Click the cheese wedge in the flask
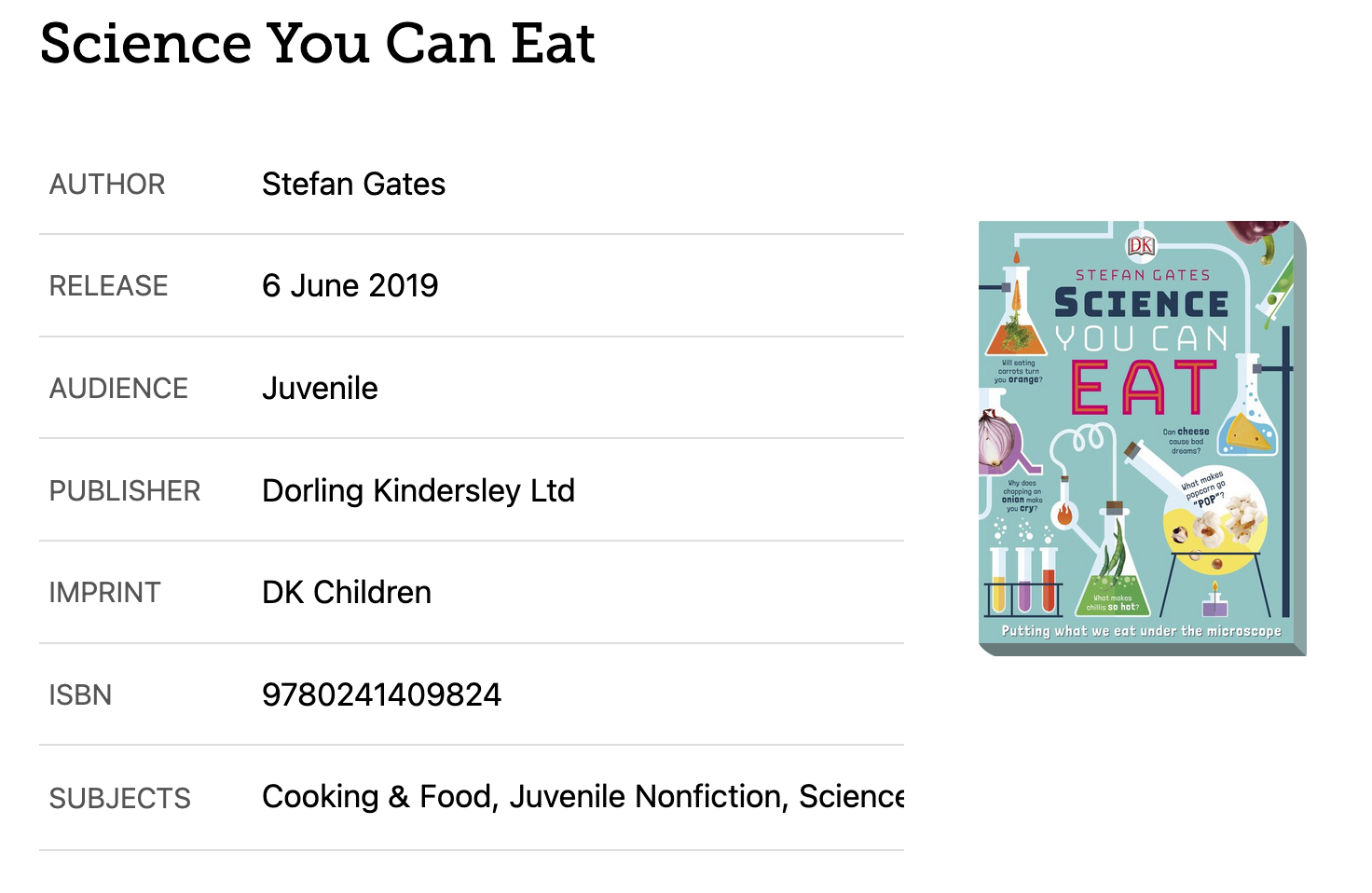 pyautogui.click(x=1249, y=433)
